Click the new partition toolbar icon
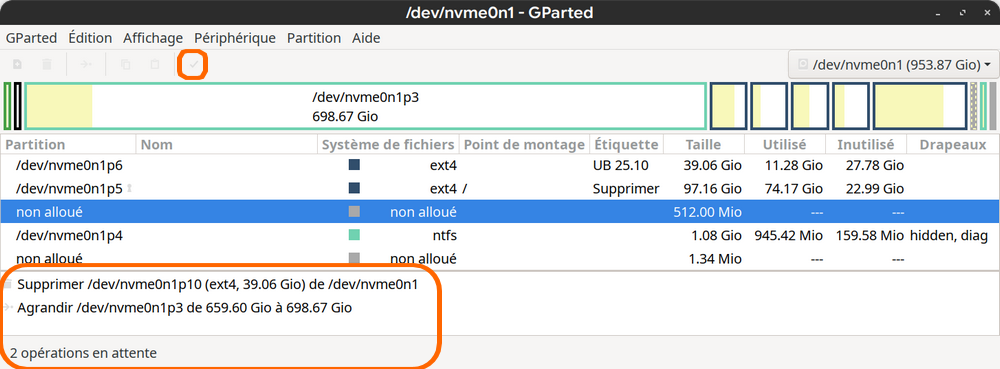 18,64
